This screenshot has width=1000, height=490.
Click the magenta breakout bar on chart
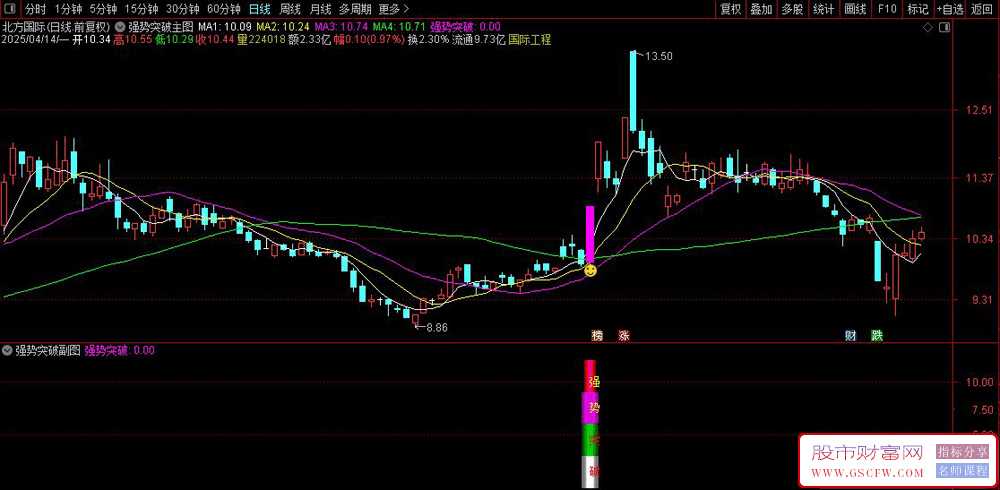pyautogui.click(x=590, y=234)
